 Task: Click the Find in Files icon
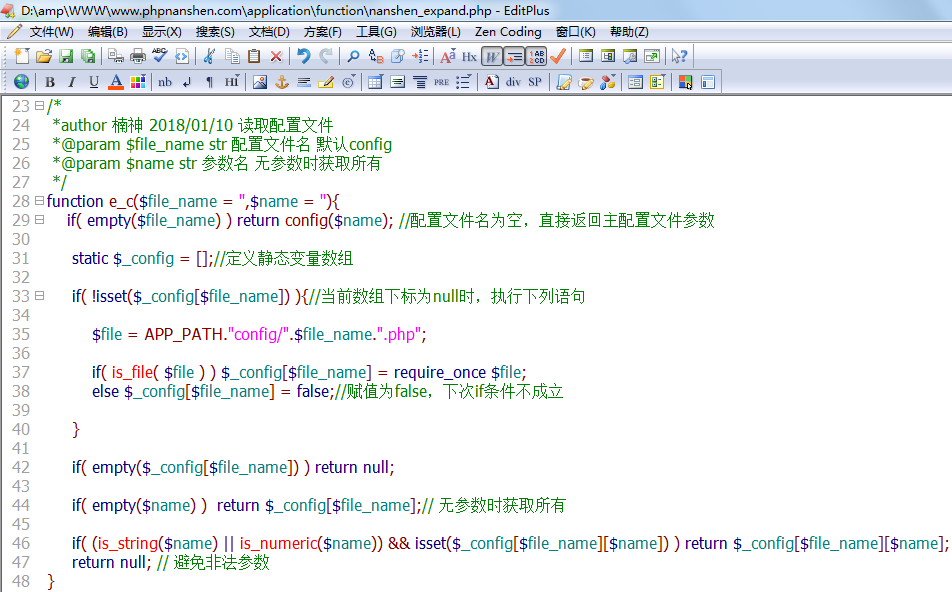tap(398, 56)
